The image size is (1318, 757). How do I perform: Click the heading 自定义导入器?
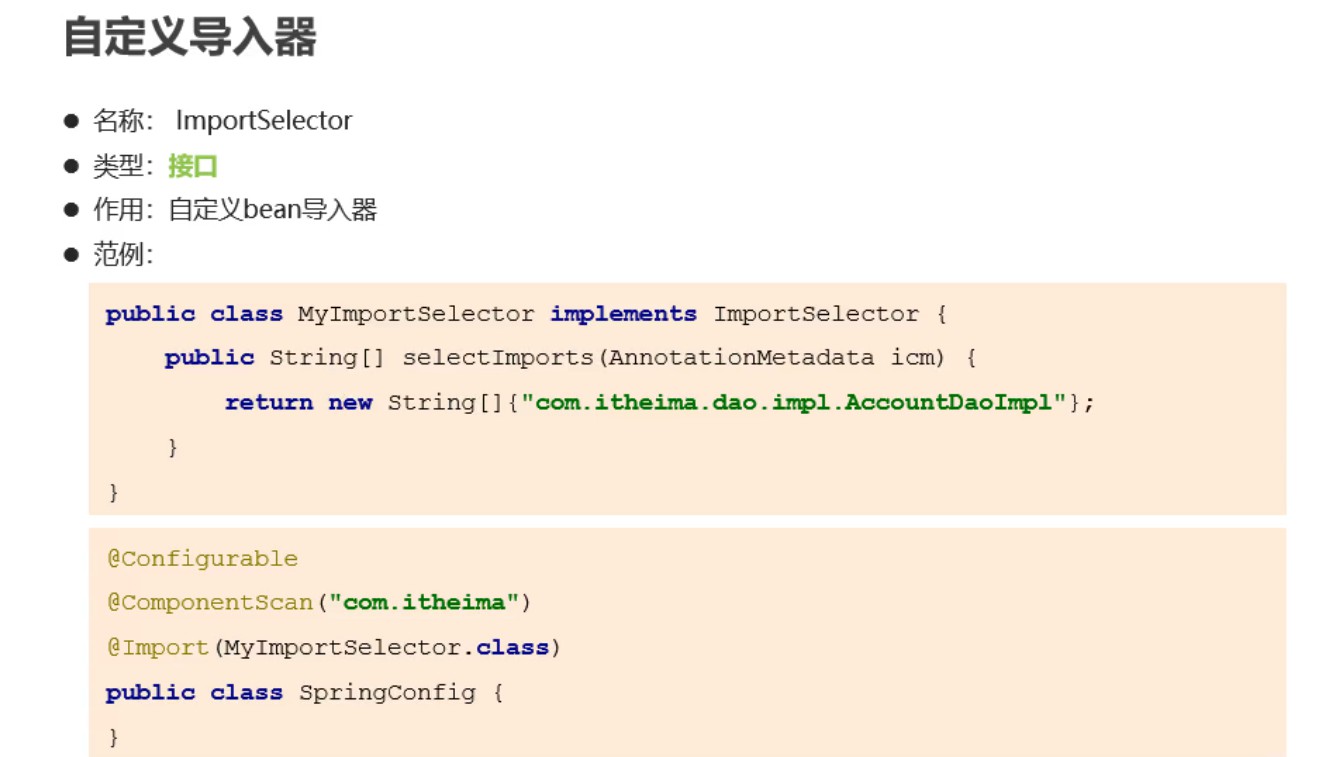pos(190,37)
